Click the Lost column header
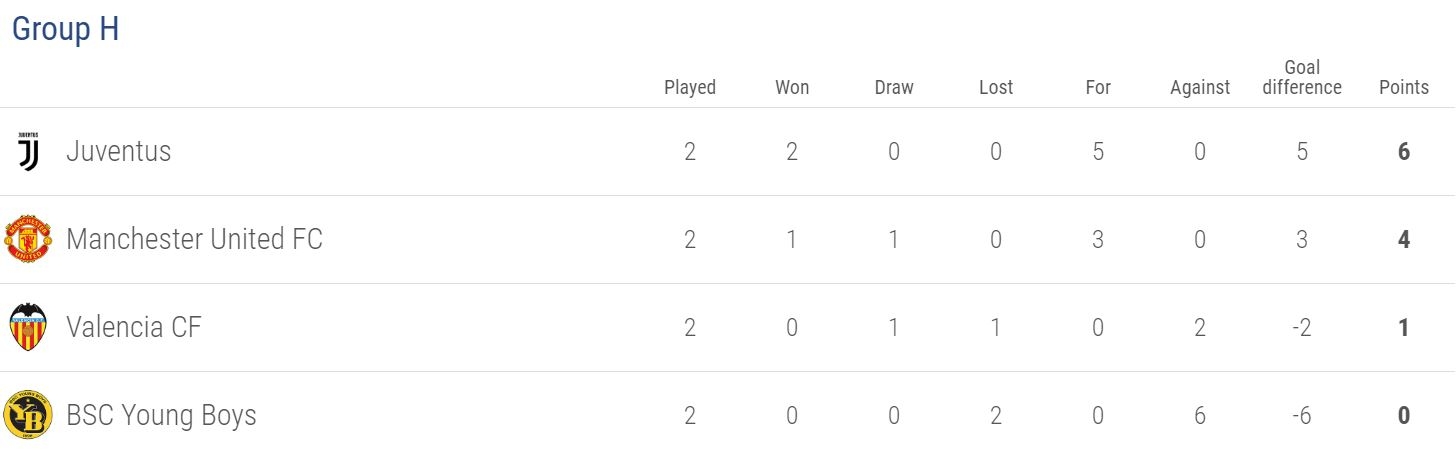1456x459 pixels. click(996, 87)
